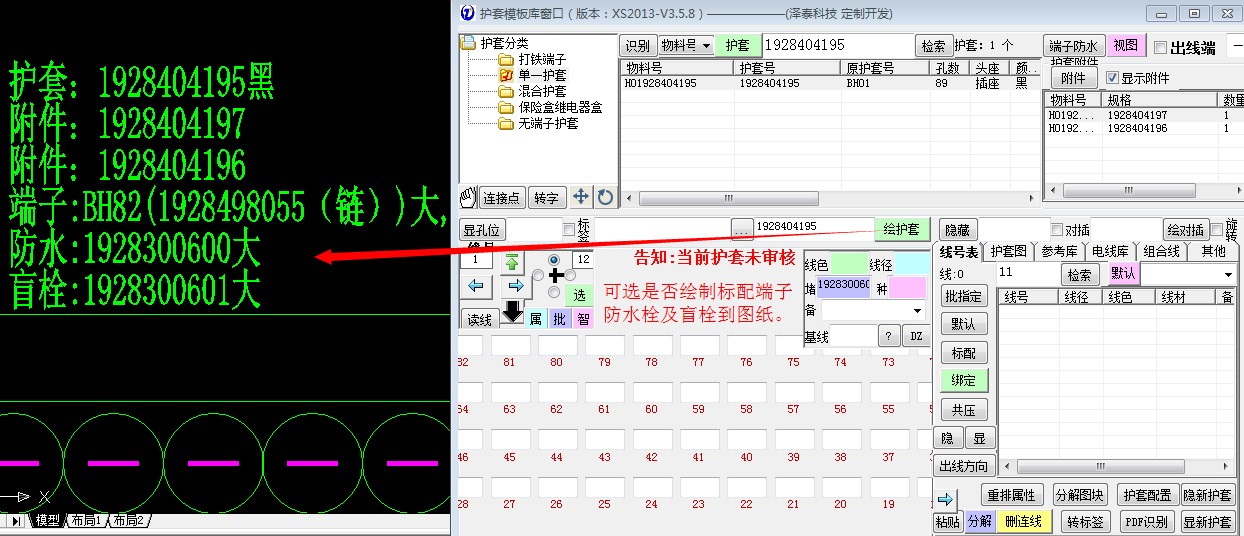Click the blue right arrow above 粘贴
Image resolution: width=1244 pixels, height=536 pixels.
click(945, 498)
